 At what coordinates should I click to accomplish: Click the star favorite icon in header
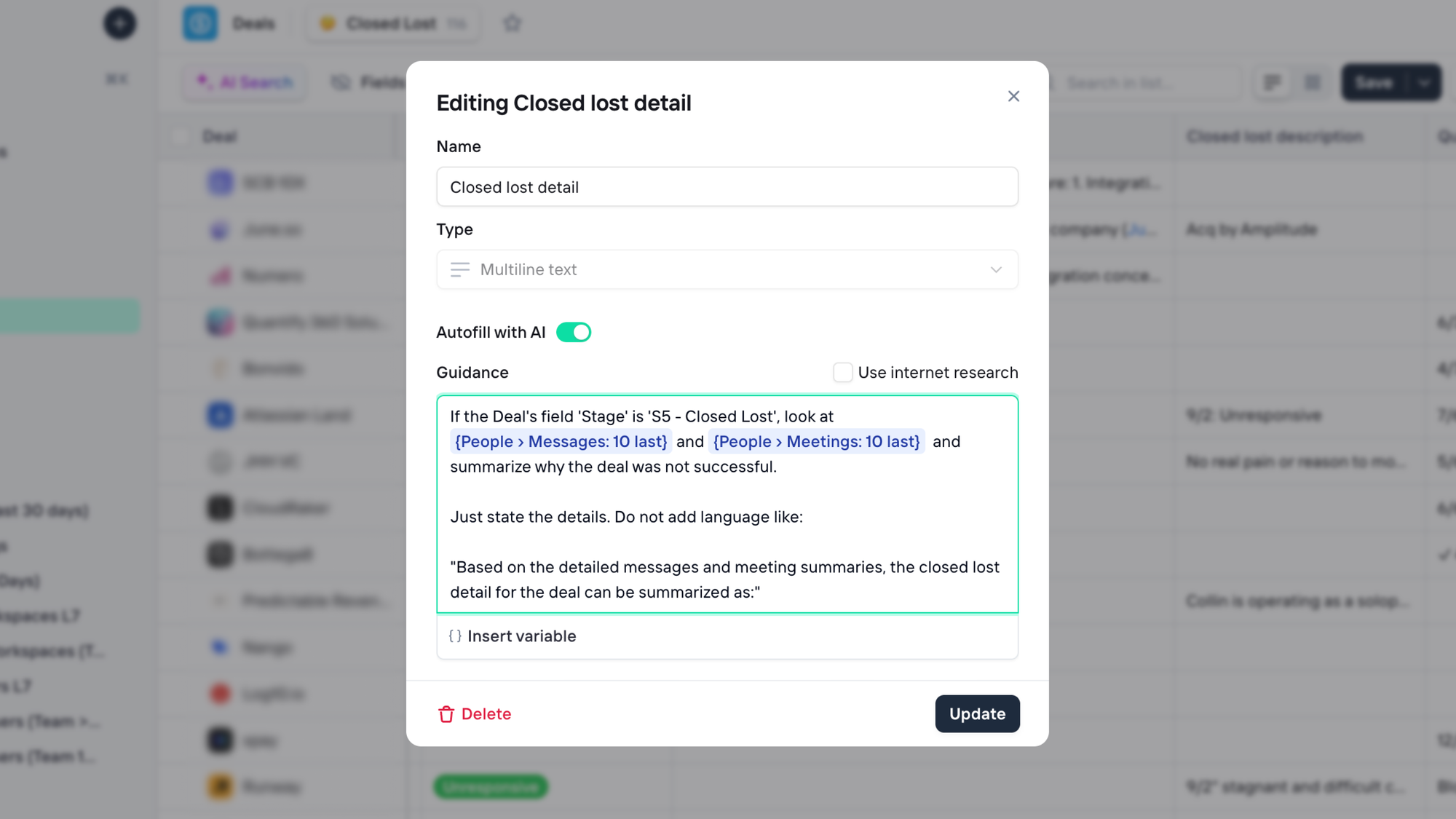[513, 23]
